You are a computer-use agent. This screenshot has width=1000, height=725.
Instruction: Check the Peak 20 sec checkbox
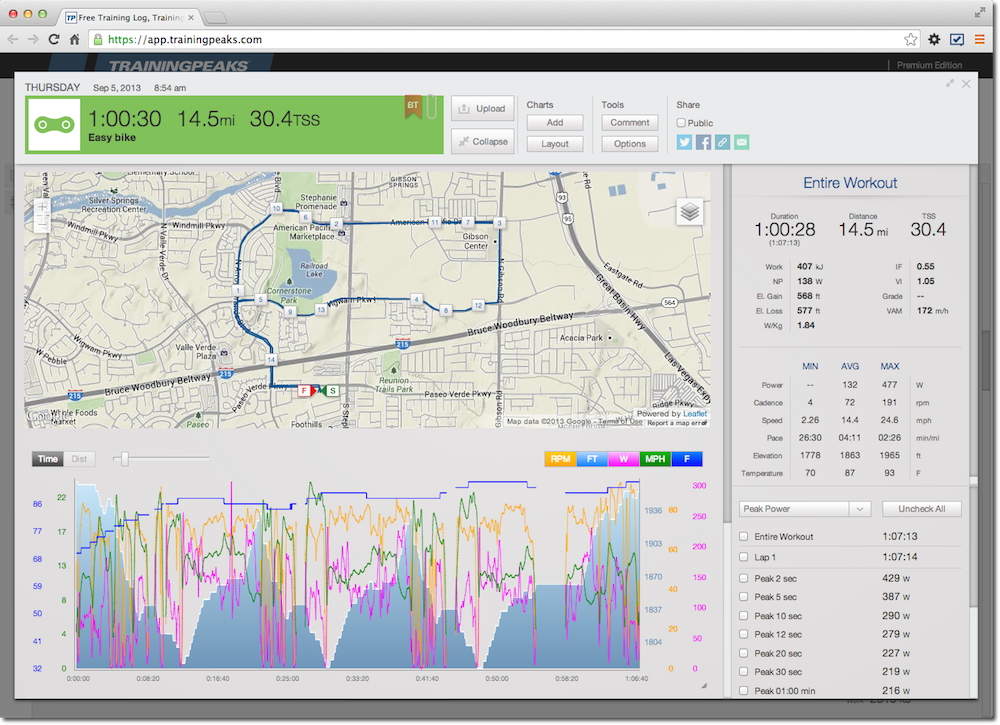pos(744,653)
